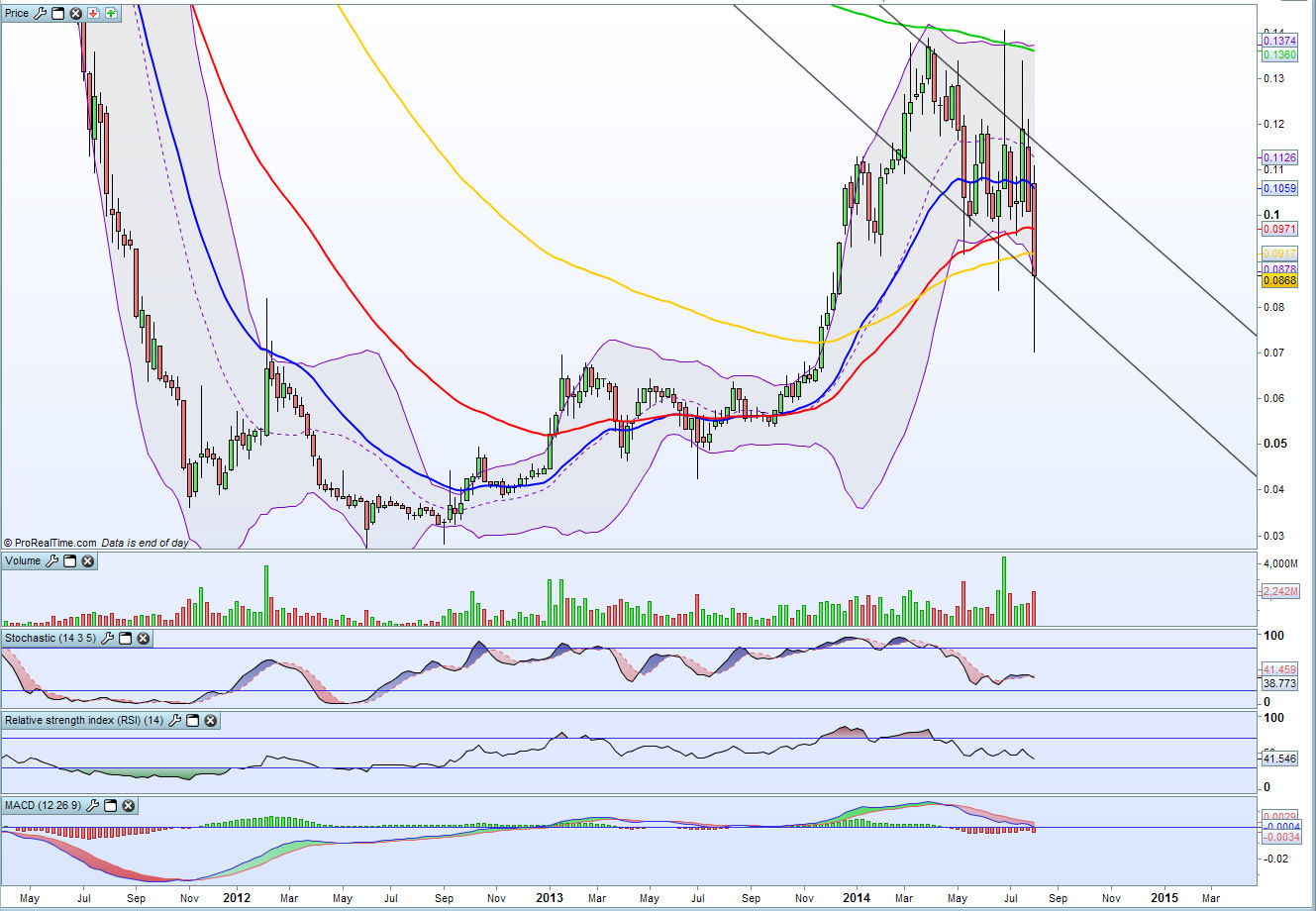Open RSI indicator settings wrench

pyautogui.click(x=175, y=720)
